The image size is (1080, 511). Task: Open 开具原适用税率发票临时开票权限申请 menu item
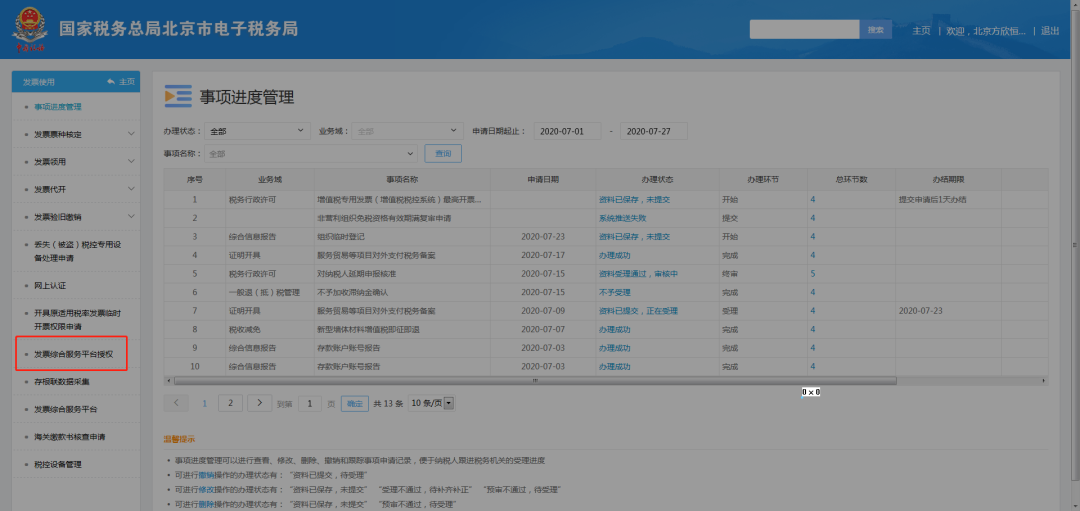point(78,320)
